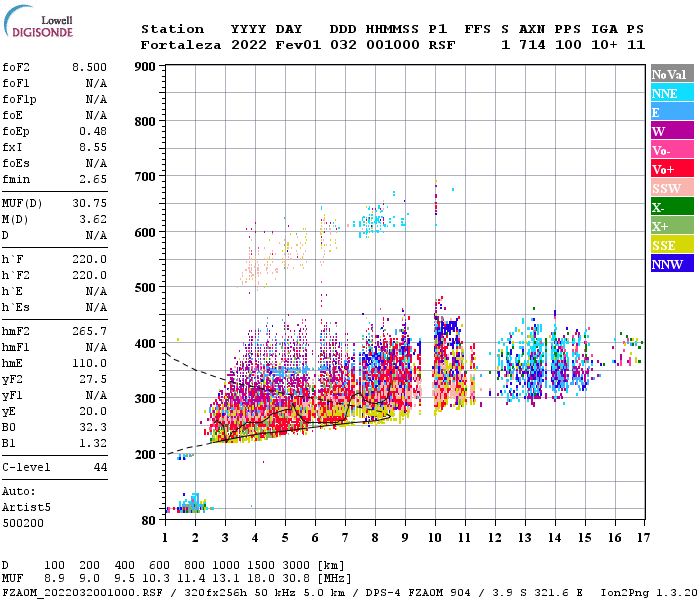Click the hmE value 110.0
The image size is (700, 600).
(x=90, y=363)
